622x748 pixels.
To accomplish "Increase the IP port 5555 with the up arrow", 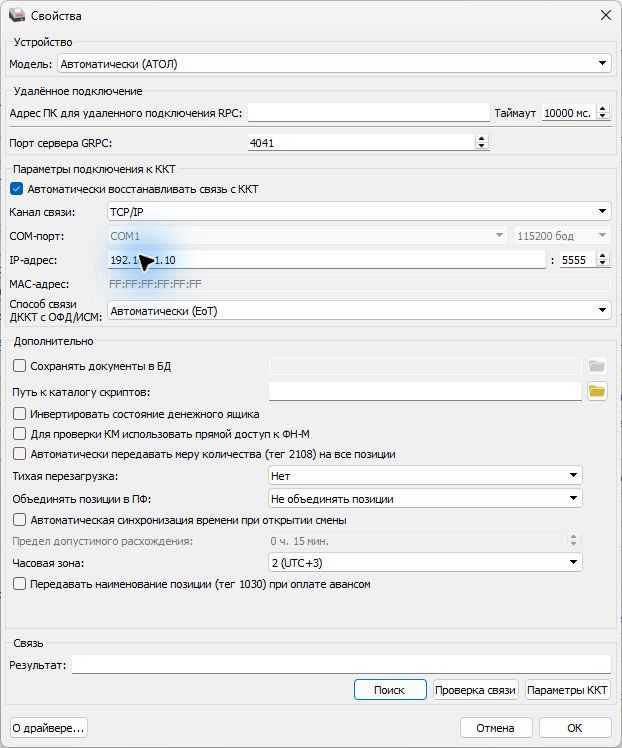I will (603, 256).
